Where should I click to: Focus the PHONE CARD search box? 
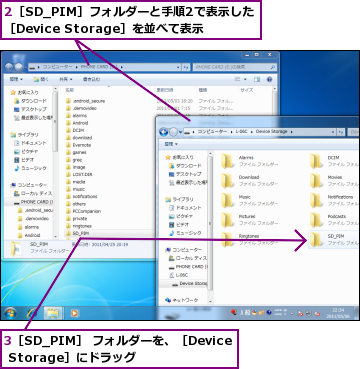pyautogui.click(x=235, y=67)
